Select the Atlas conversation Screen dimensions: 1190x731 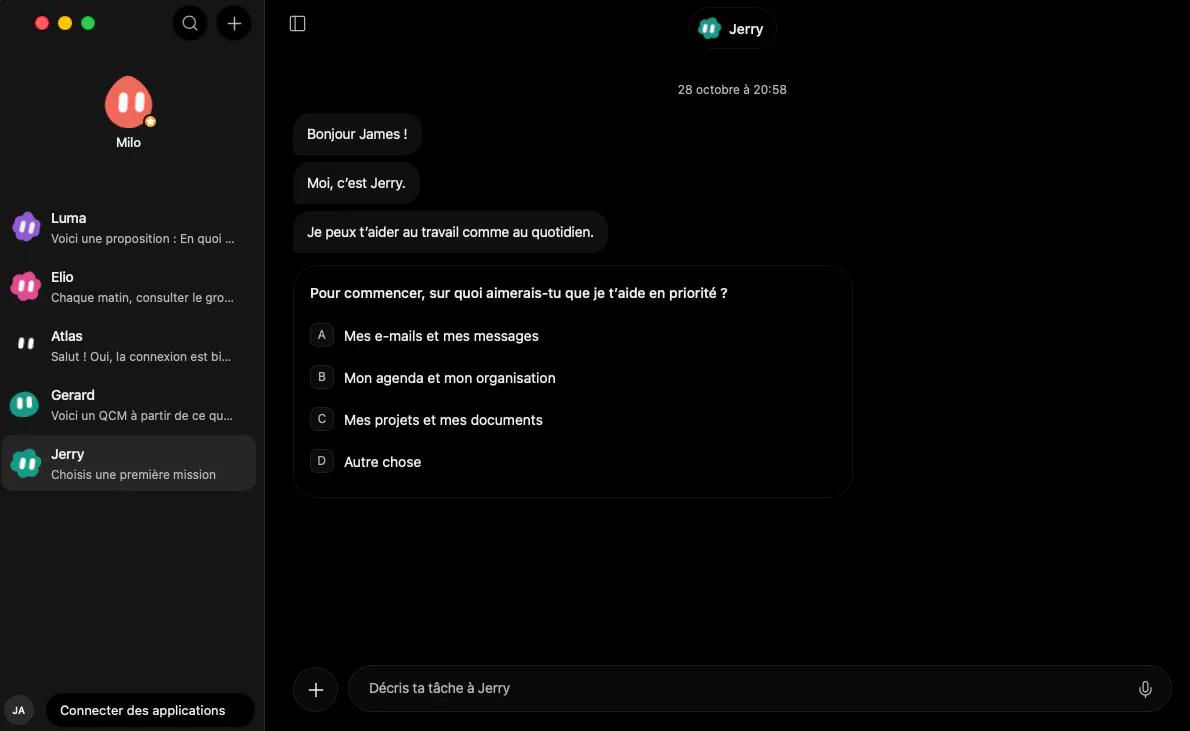coord(129,346)
